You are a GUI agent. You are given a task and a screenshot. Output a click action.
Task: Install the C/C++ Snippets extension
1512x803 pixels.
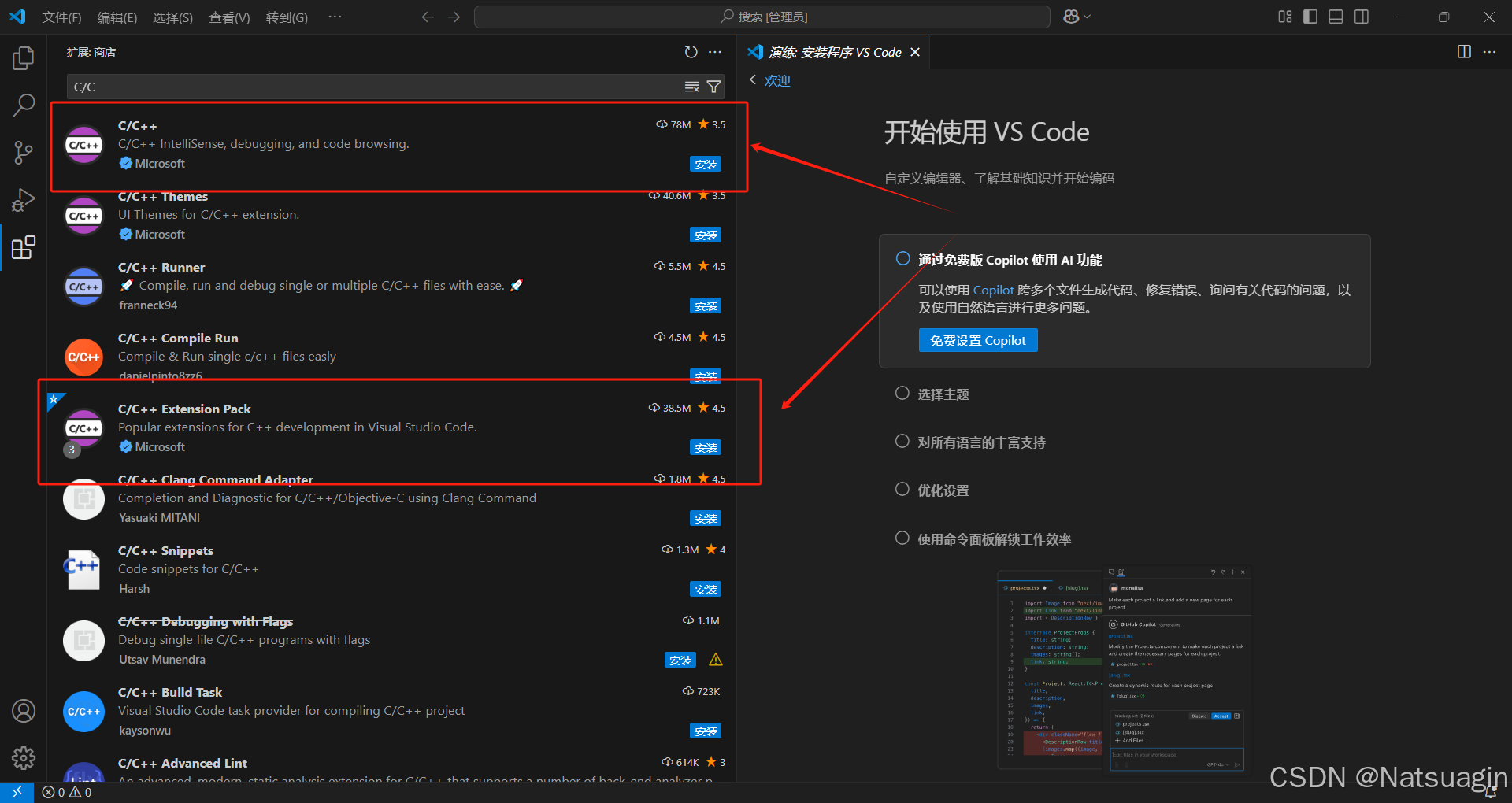click(x=706, y=589)
